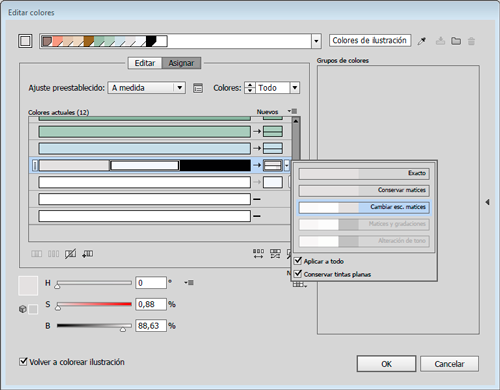Open the color reduction options icon
The image size is (500, 390).
198,88
